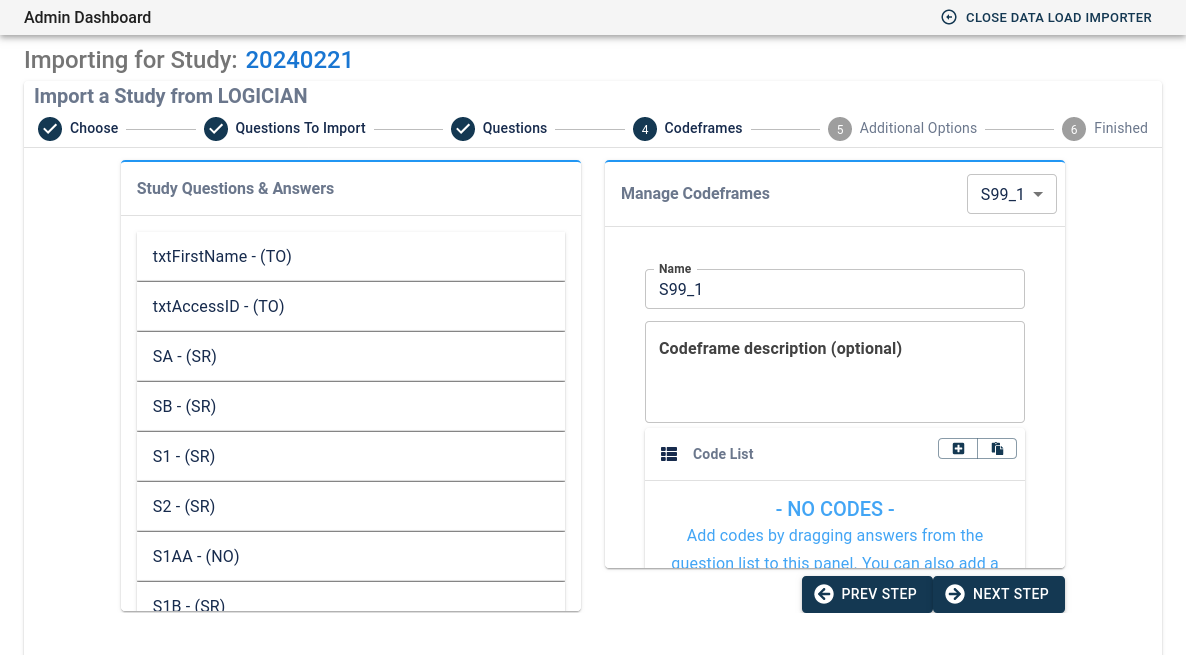Click step 6 Finished circle
Screen dimensions: 1186x655
[1073, 129]
